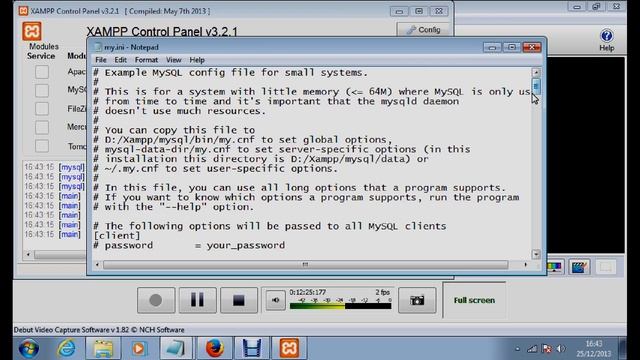
Task: Open Windows Explorer folder from taskbar
Action: [103, 349]
